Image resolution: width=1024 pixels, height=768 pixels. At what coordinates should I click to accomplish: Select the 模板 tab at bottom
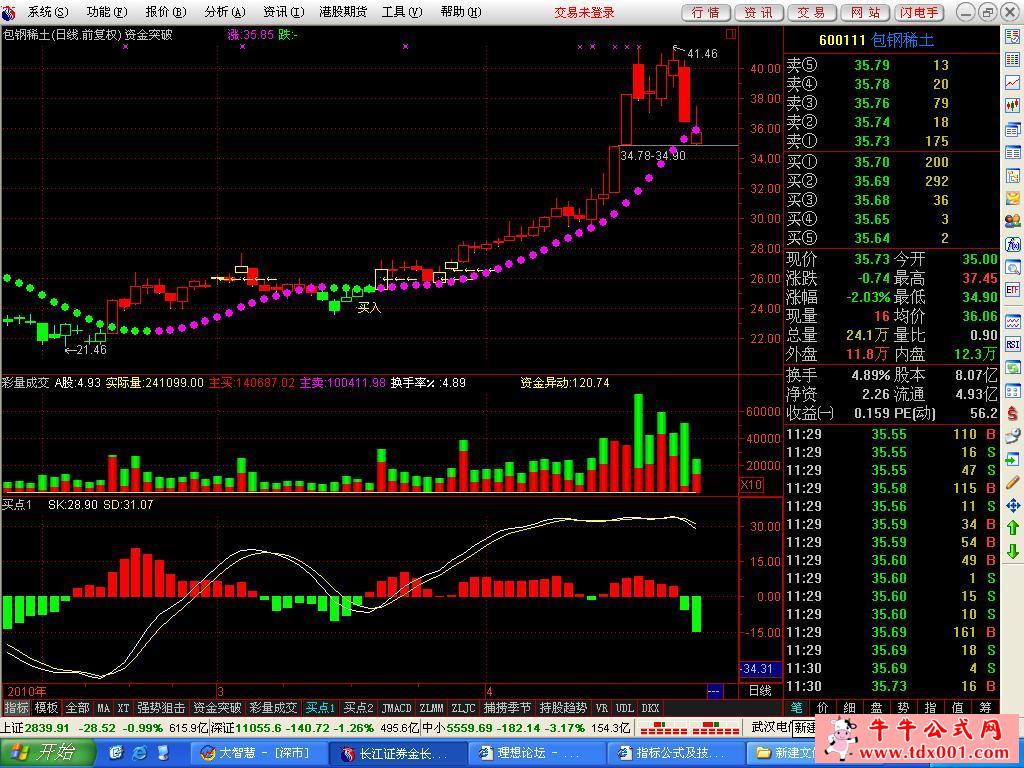46,708
